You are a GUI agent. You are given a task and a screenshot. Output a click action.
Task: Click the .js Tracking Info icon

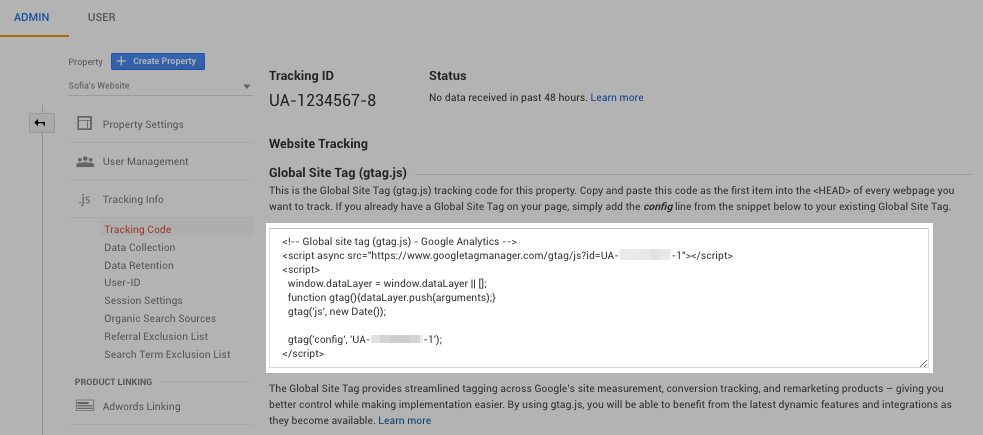85,199
